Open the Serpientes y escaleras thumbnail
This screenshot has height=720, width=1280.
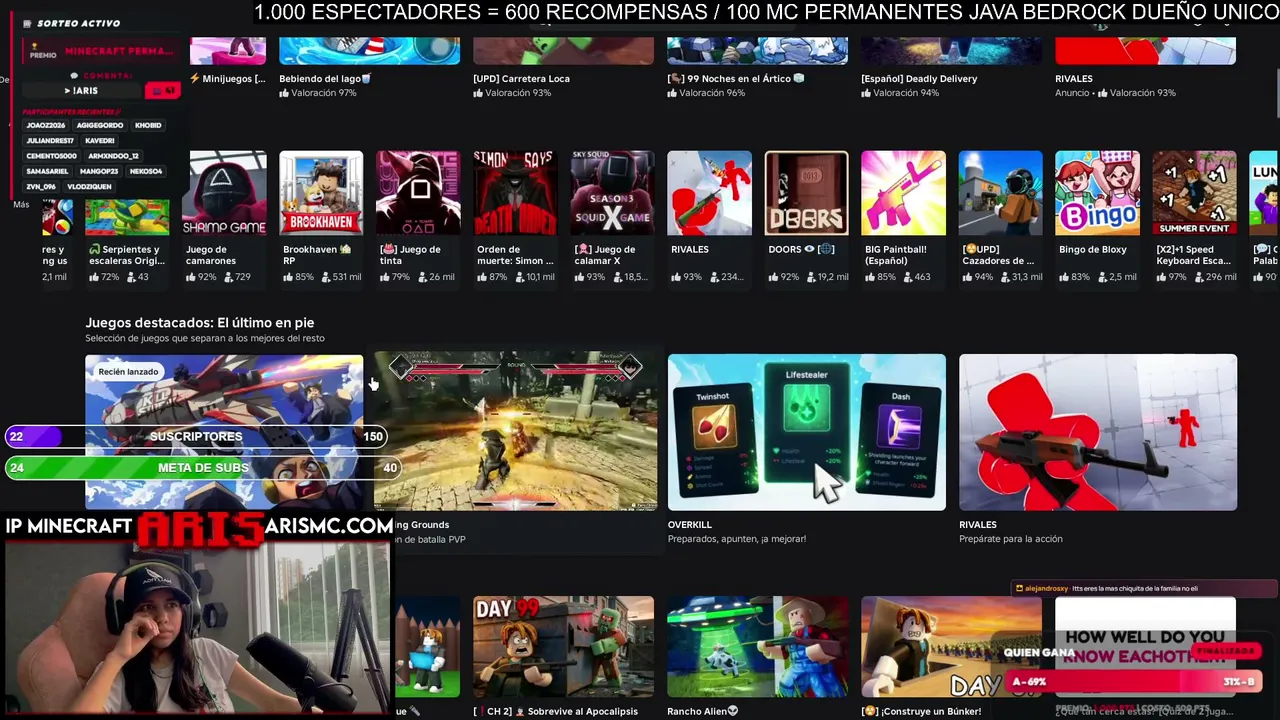point(127,217)
